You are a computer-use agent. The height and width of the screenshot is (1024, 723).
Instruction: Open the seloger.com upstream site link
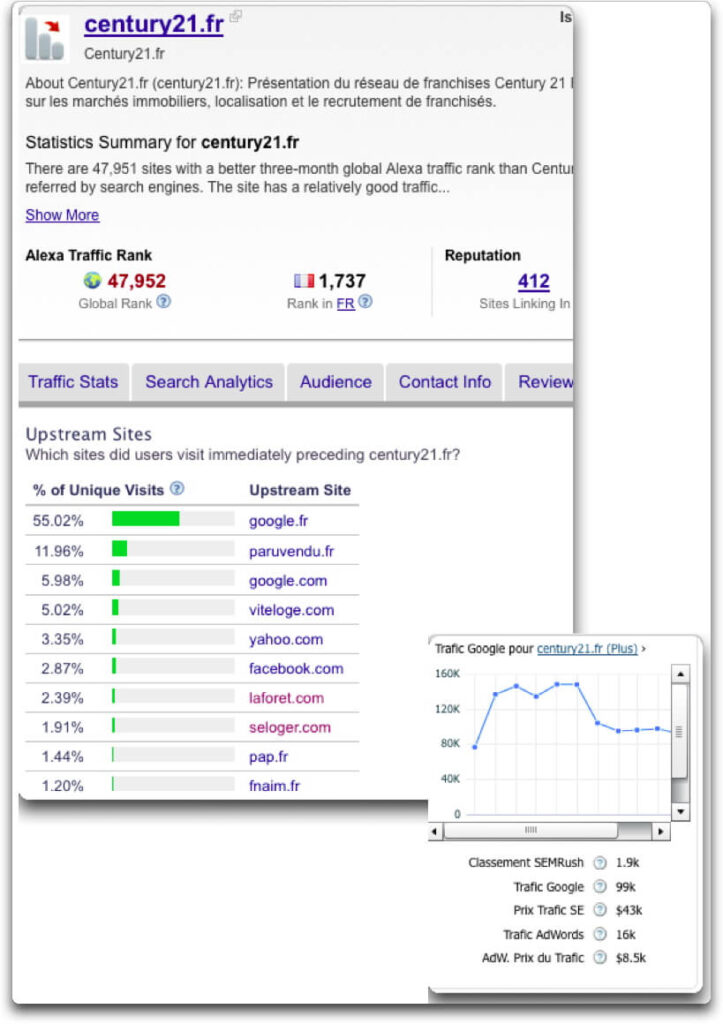[290, 728]
